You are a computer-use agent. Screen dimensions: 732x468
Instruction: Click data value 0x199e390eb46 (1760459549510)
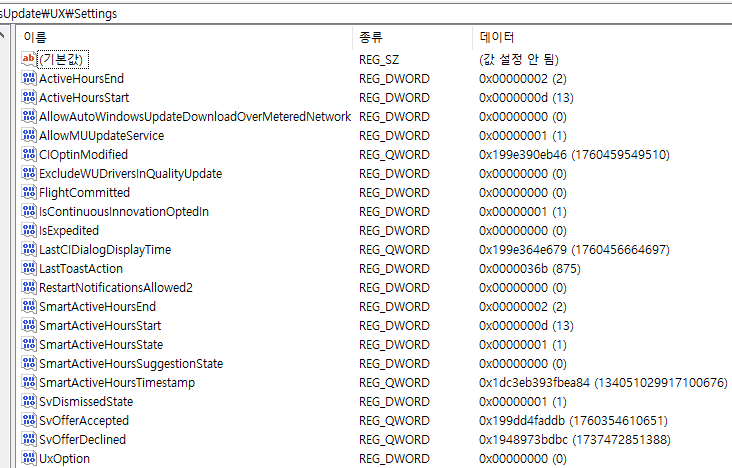[x=574, y=155]
